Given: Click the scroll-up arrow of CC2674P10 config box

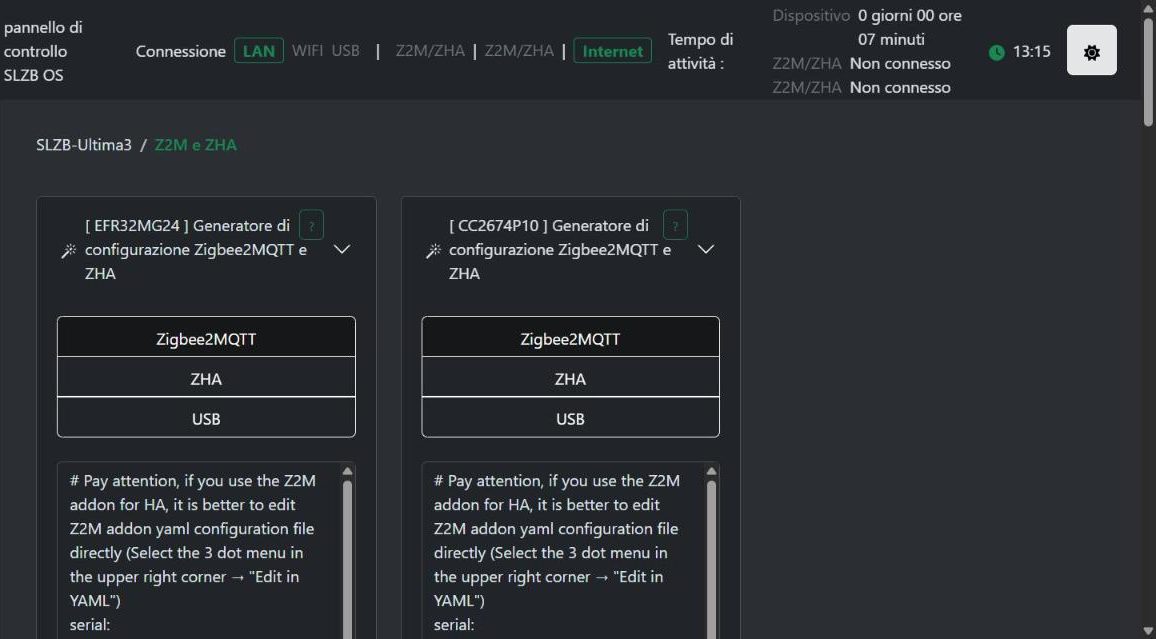Looking at the screenshot, I should [711, 472].
